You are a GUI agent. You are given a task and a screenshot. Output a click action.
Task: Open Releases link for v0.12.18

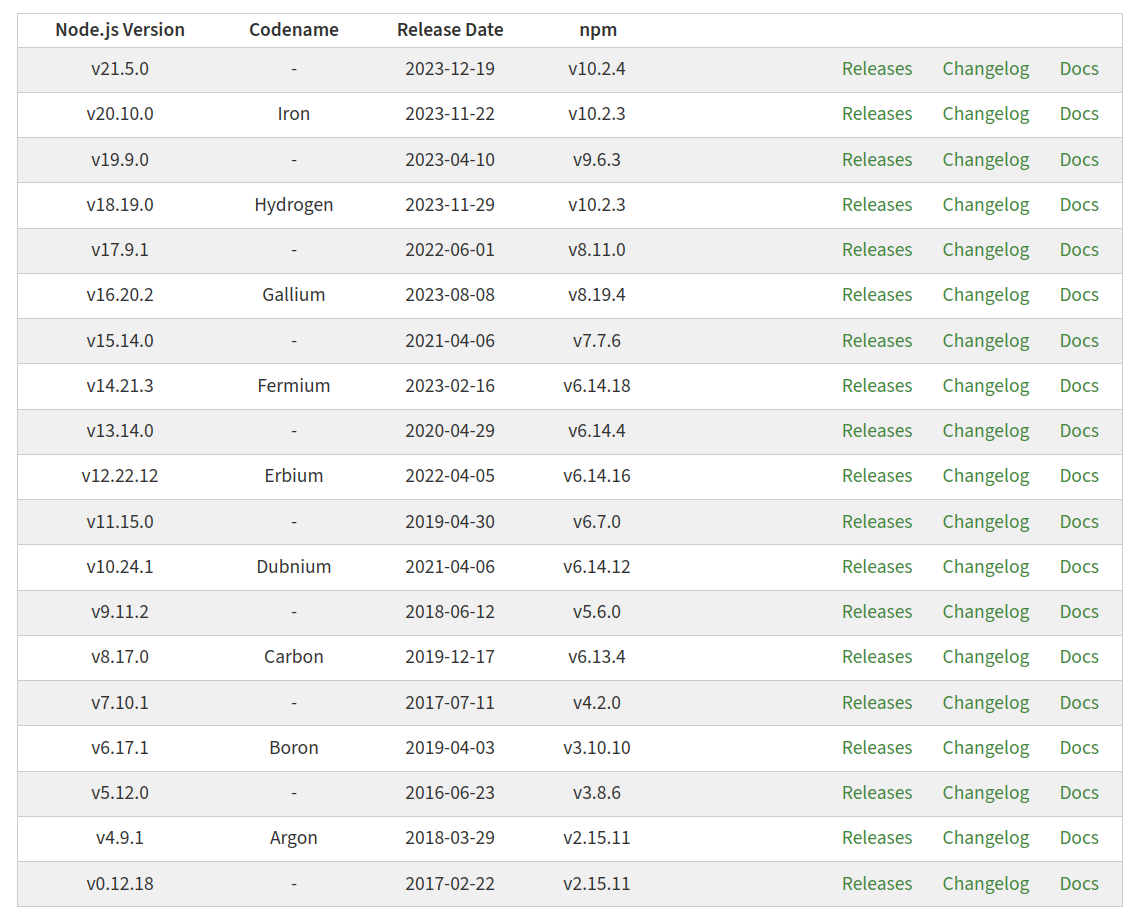pyautogui.click(x=877, y=884)
